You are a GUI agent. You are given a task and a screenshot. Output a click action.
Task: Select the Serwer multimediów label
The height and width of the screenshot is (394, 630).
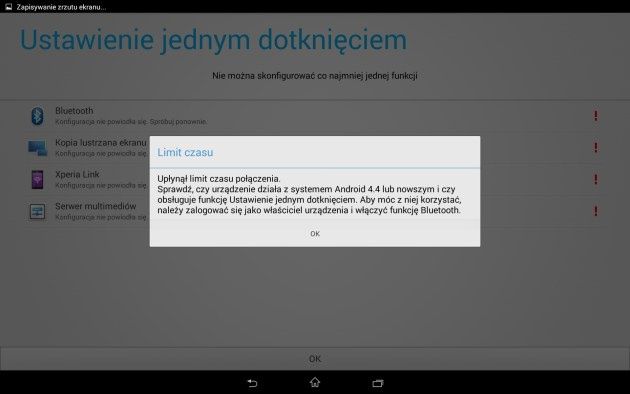click(96, 206)
